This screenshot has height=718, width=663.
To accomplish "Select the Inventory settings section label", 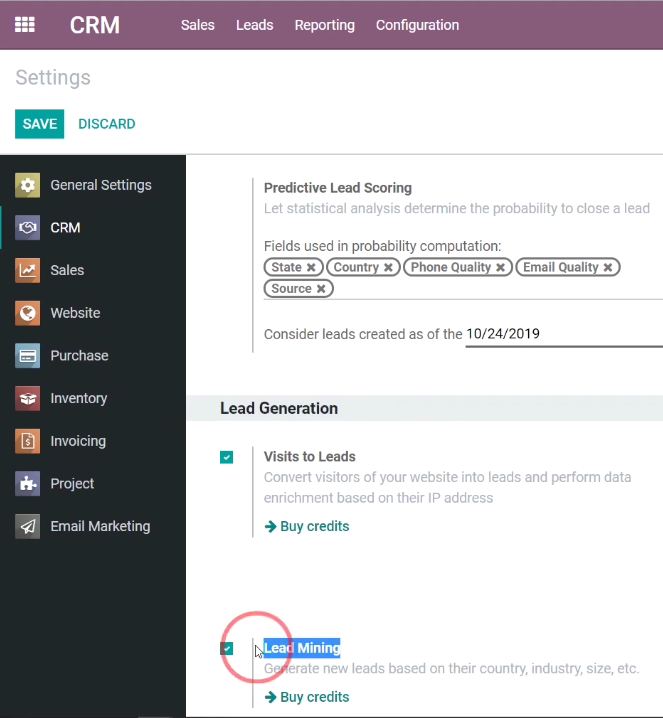I will 79,398.
